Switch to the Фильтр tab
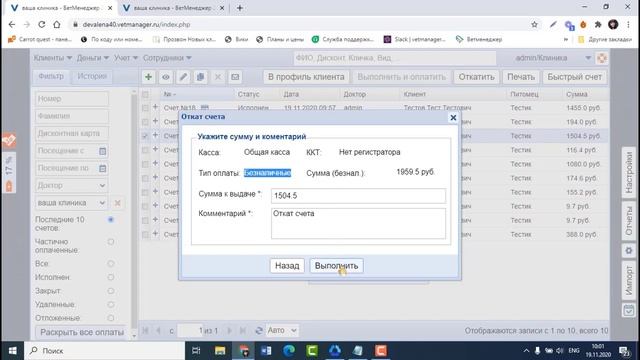The width and height of the screenshot is (640, 360). 51,76
